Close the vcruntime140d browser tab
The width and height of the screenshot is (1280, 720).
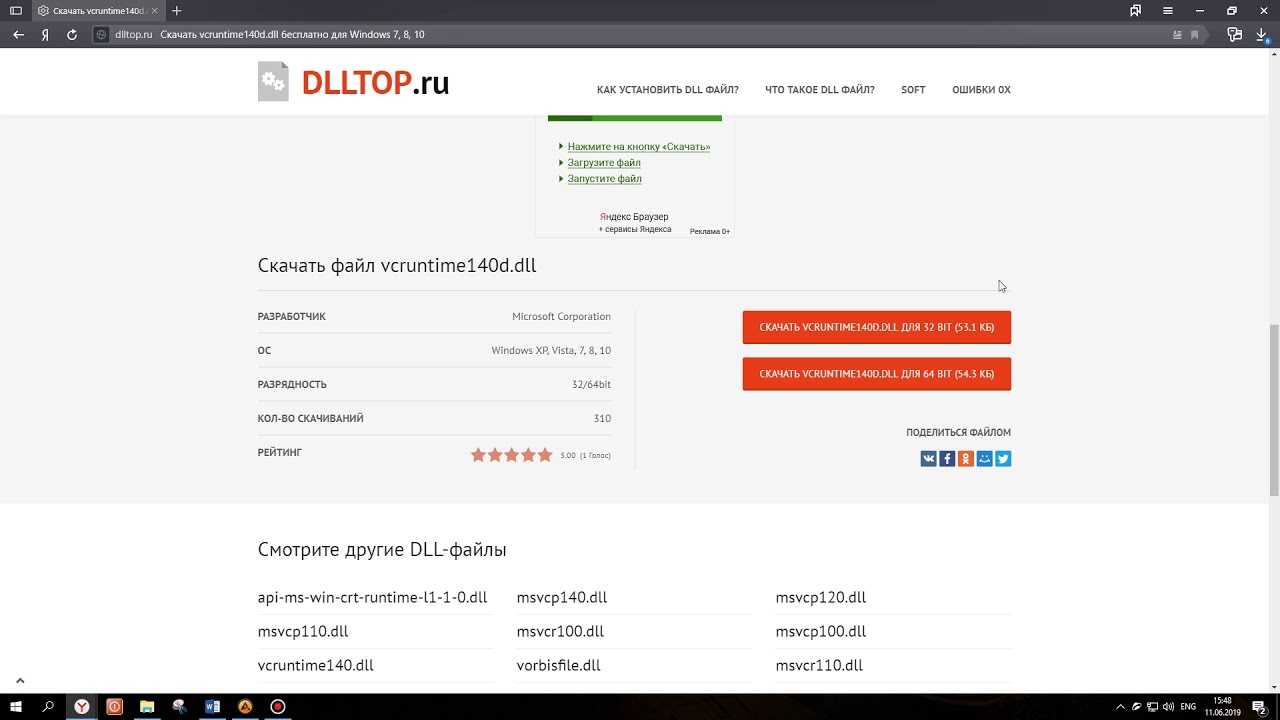pos(155,11)
